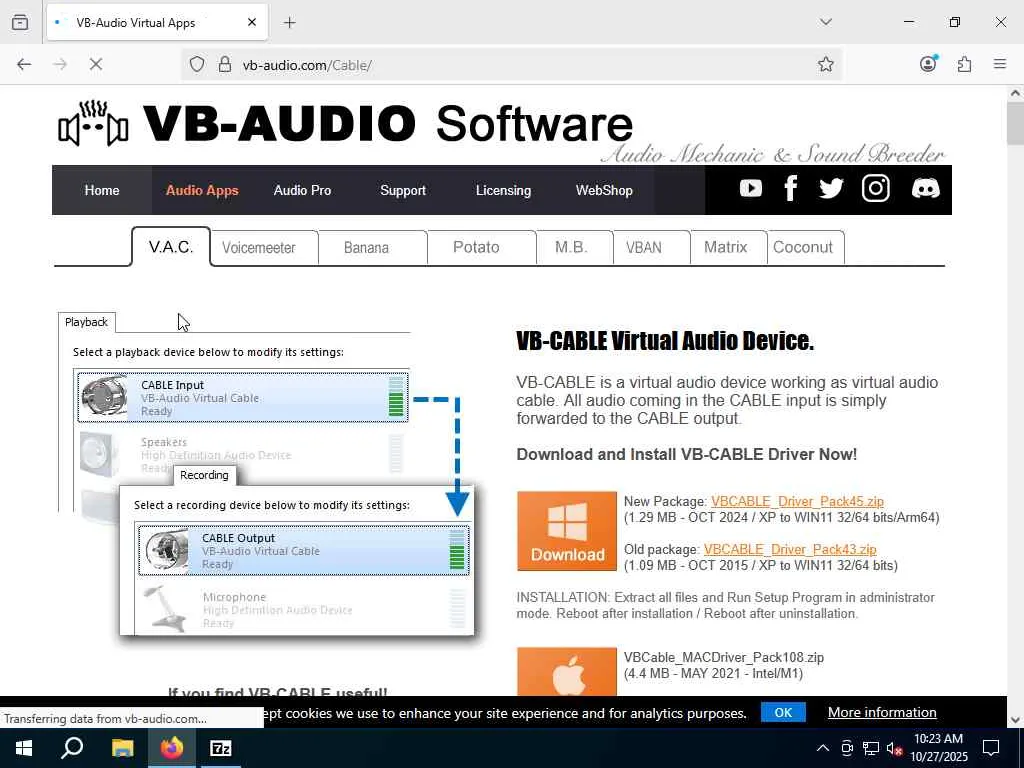The width and height of the screenshot is (1024, 768).
Task: Go back to previous page
Action: tap(24, 64)
